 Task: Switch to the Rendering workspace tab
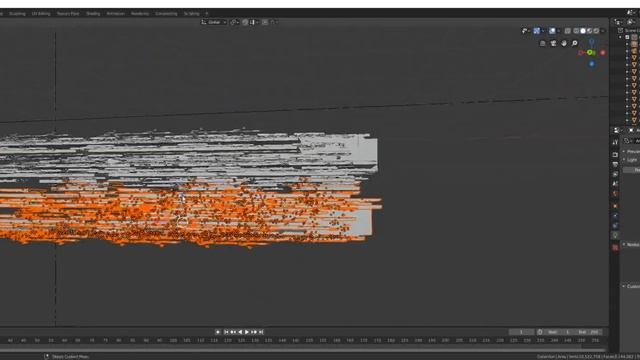(x=140, y=13)
